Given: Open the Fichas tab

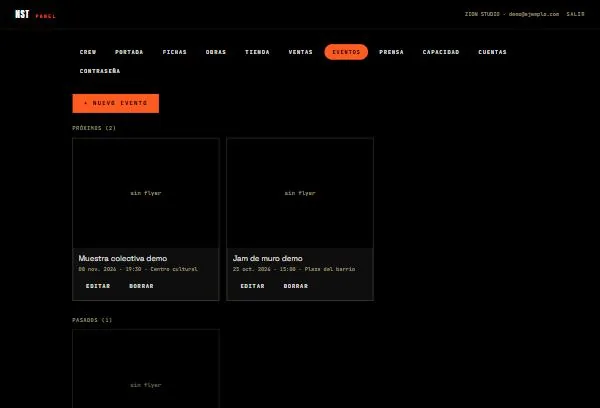Looking at the screenshot, I should pyautogui.click(x=174, y=52).
